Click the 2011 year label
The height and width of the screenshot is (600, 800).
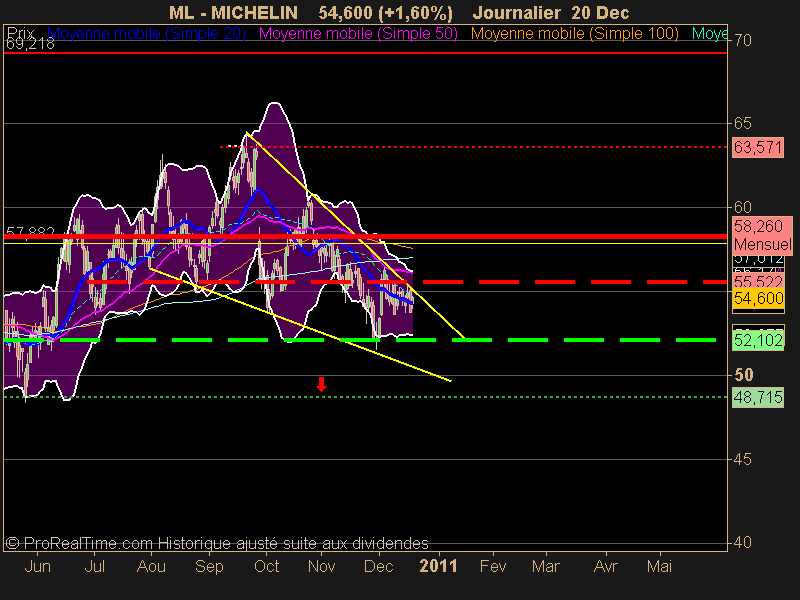(x=438, y=566)
